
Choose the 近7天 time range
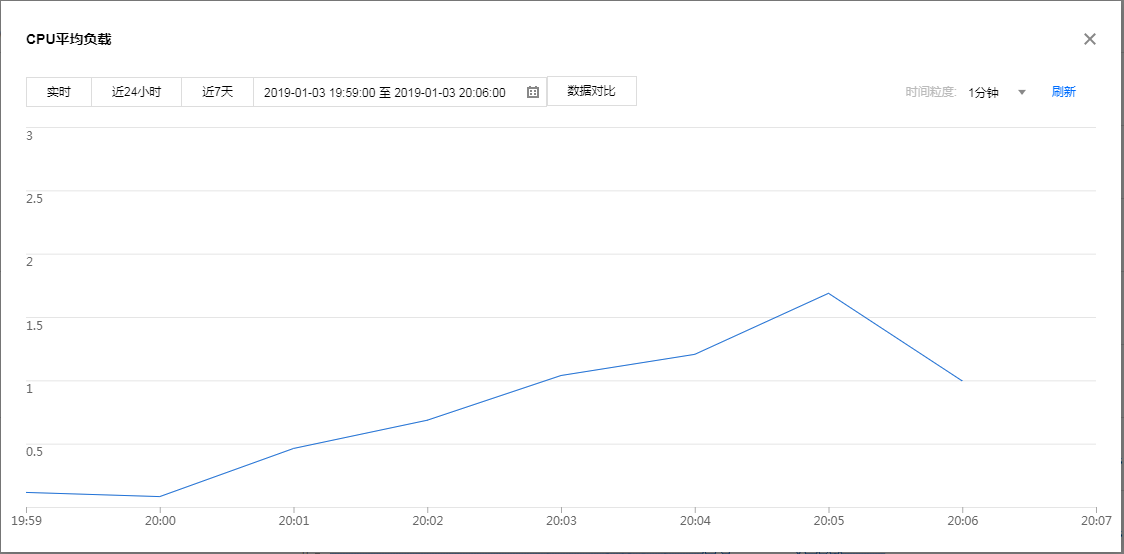pos(217,92)
